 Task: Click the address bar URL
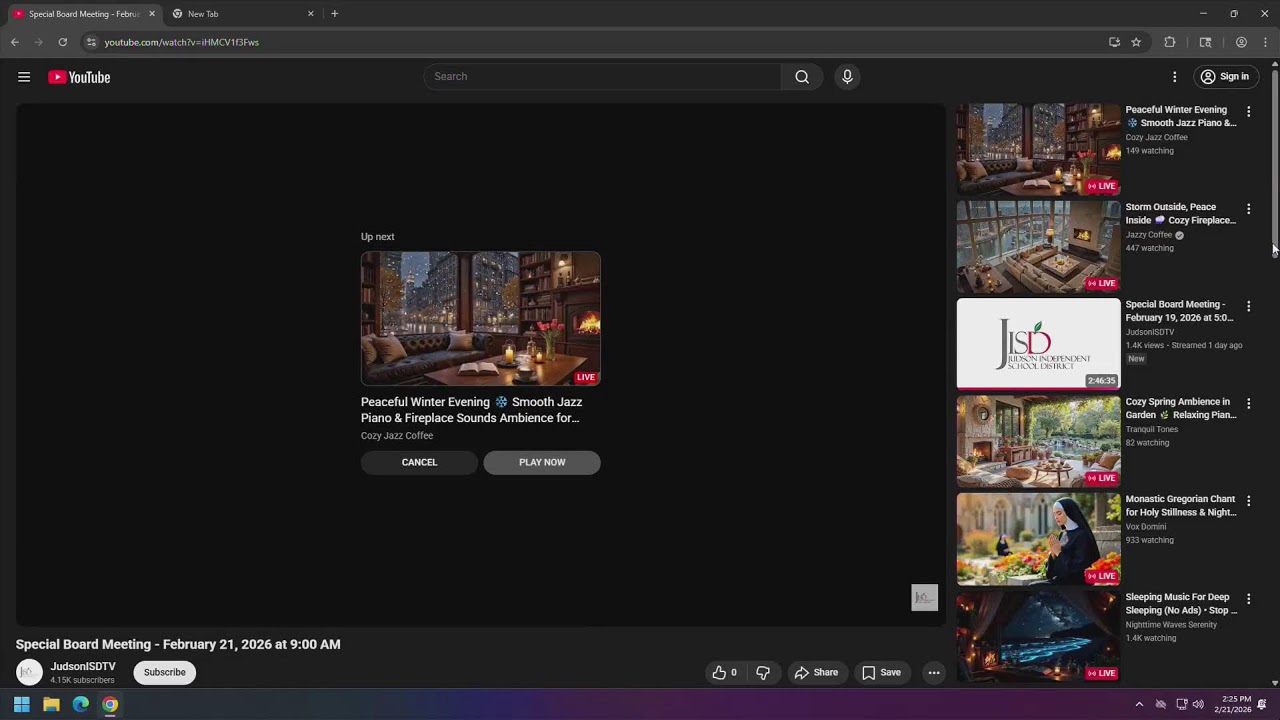point(182,42)
